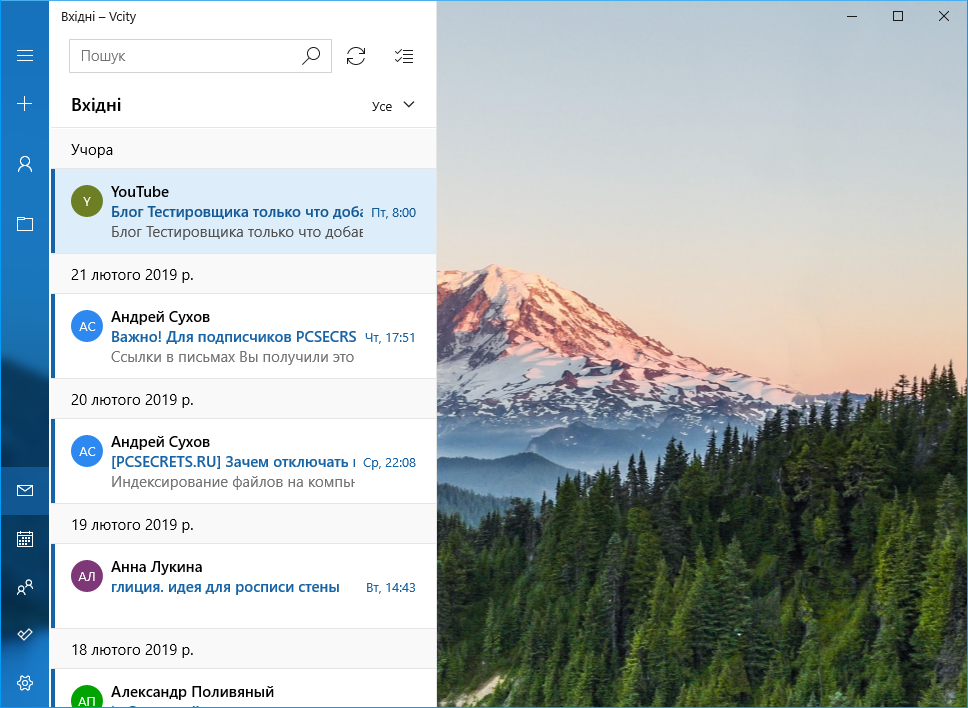The height and width of the screenshot is (708, 968).
Task: Minimize the Vcity mail window
Action: tap(852, 16)
